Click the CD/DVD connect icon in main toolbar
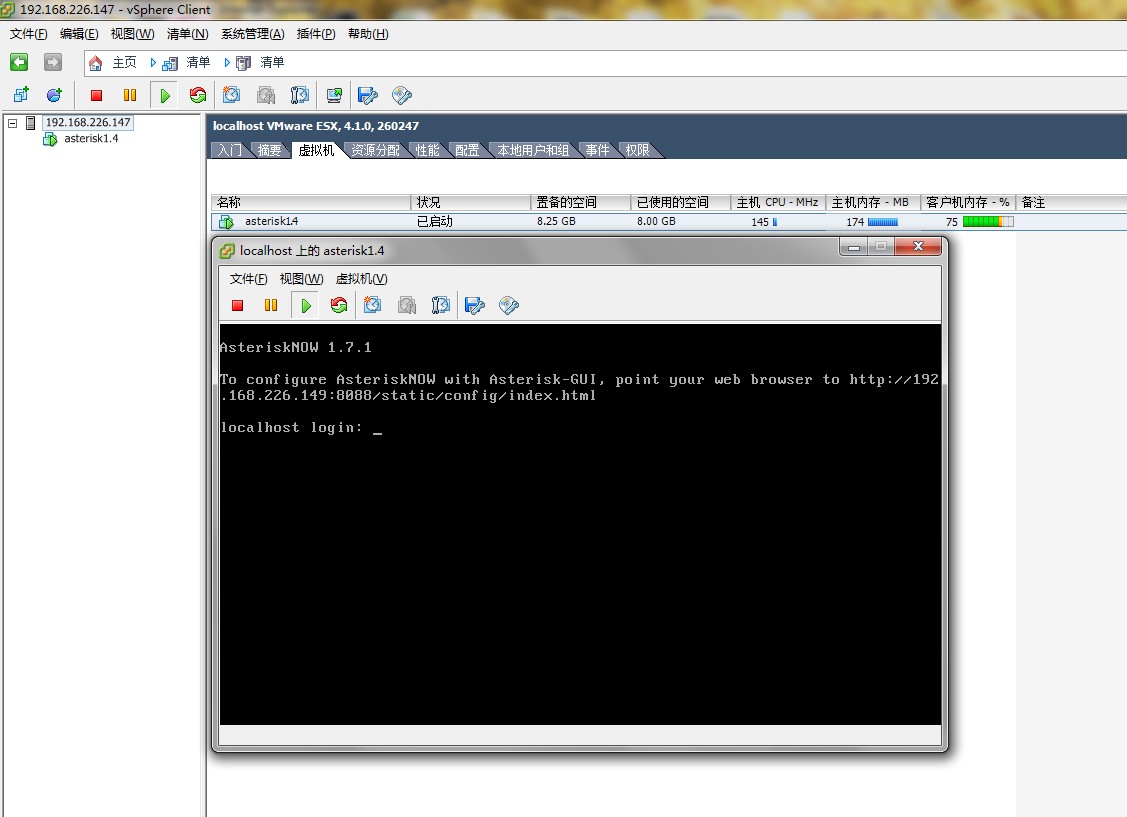The width and height of the screenshot is (1127, 817). (x=402, y=95)
